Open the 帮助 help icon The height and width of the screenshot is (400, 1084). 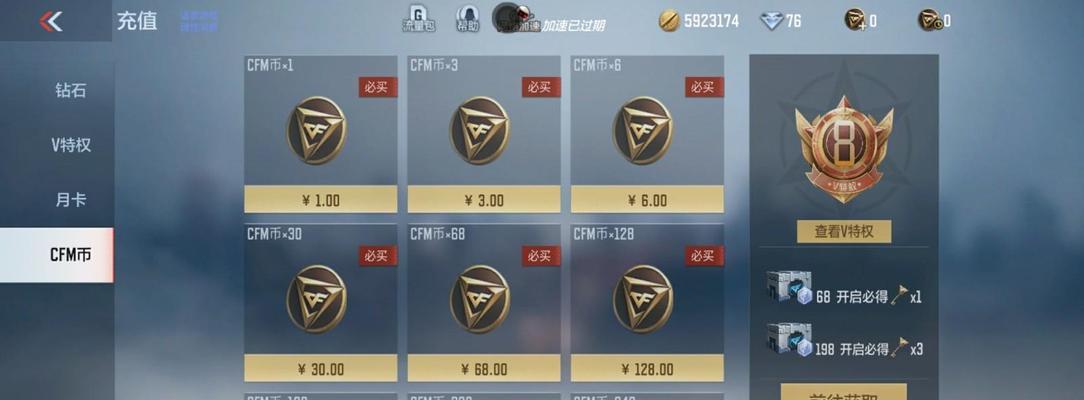click(x=467, y=19)
